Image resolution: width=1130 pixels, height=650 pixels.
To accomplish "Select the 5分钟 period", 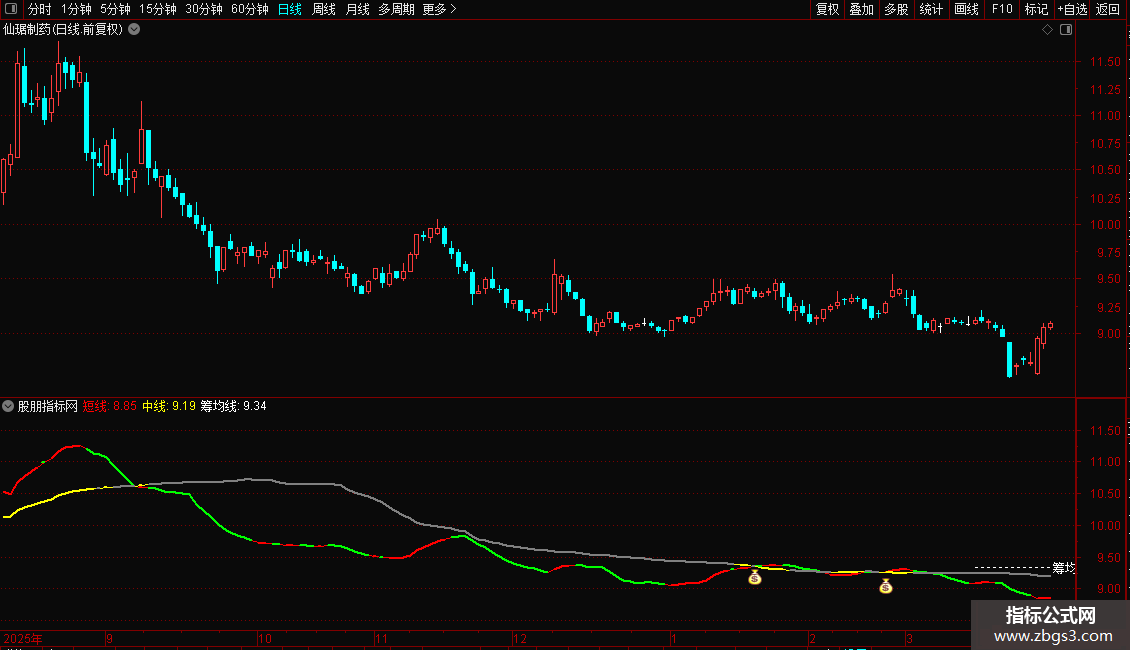I will click(115, 9).
